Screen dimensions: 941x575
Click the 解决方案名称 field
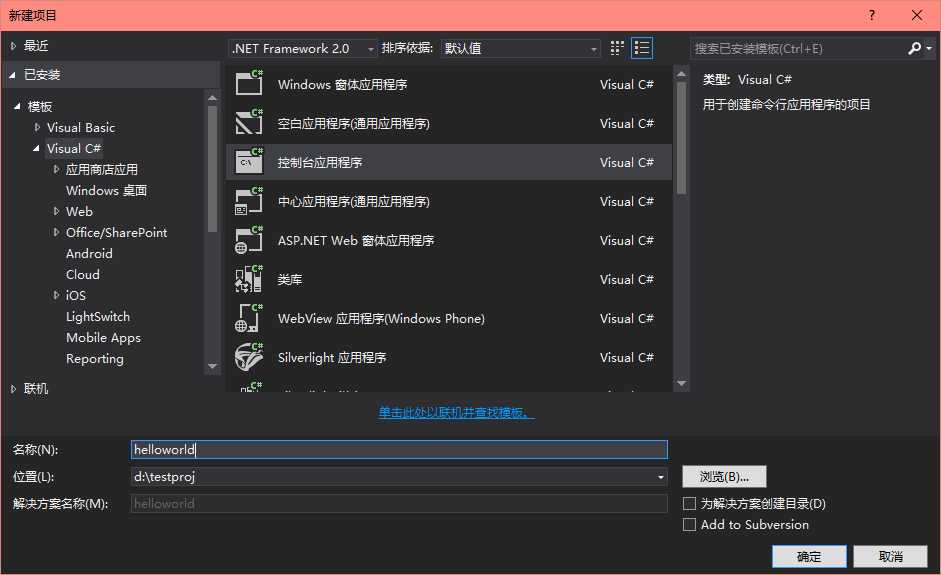coord(399,504)
